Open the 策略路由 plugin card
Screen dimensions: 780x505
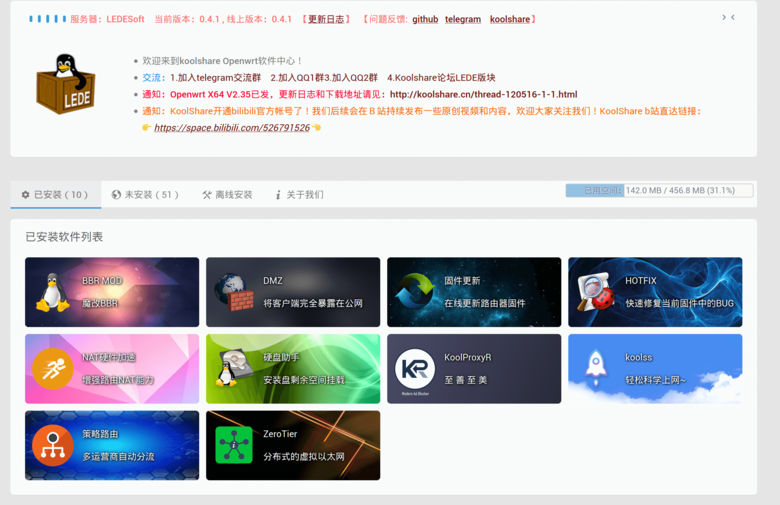pos(112,445)
